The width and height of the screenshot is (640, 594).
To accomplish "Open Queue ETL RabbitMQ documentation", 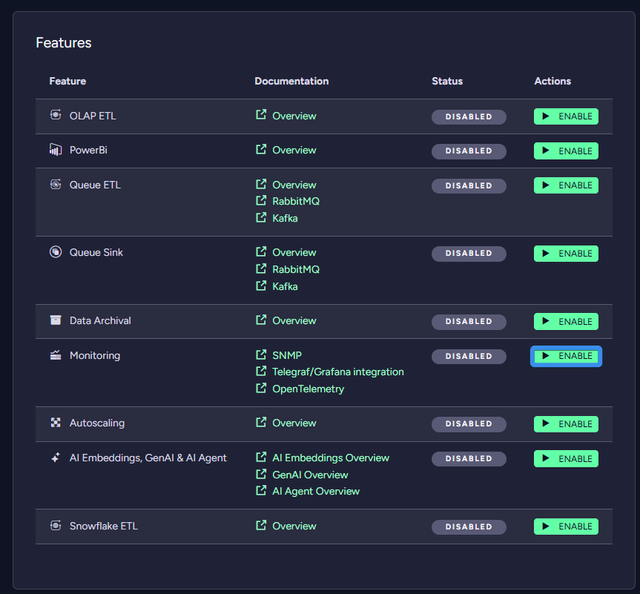I will [x=295, y=201].
